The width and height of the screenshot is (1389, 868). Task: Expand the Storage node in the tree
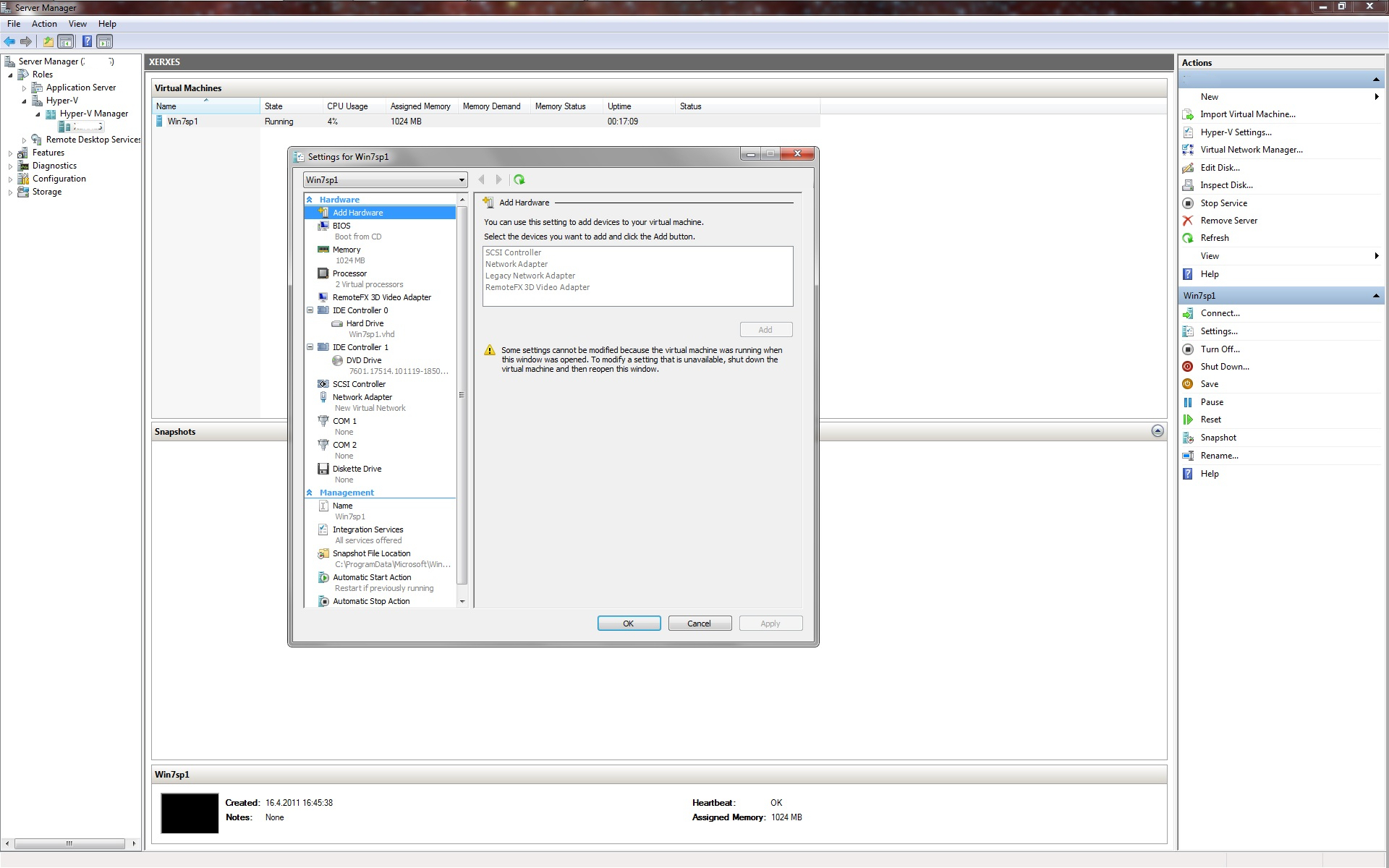[10, 192]
